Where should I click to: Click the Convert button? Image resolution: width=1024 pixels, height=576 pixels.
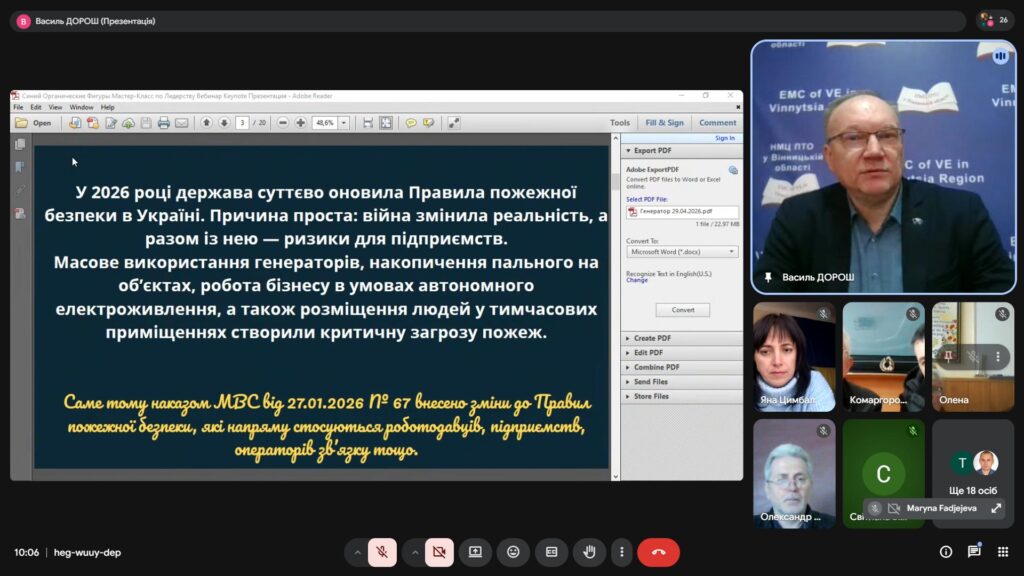(682, 310)
